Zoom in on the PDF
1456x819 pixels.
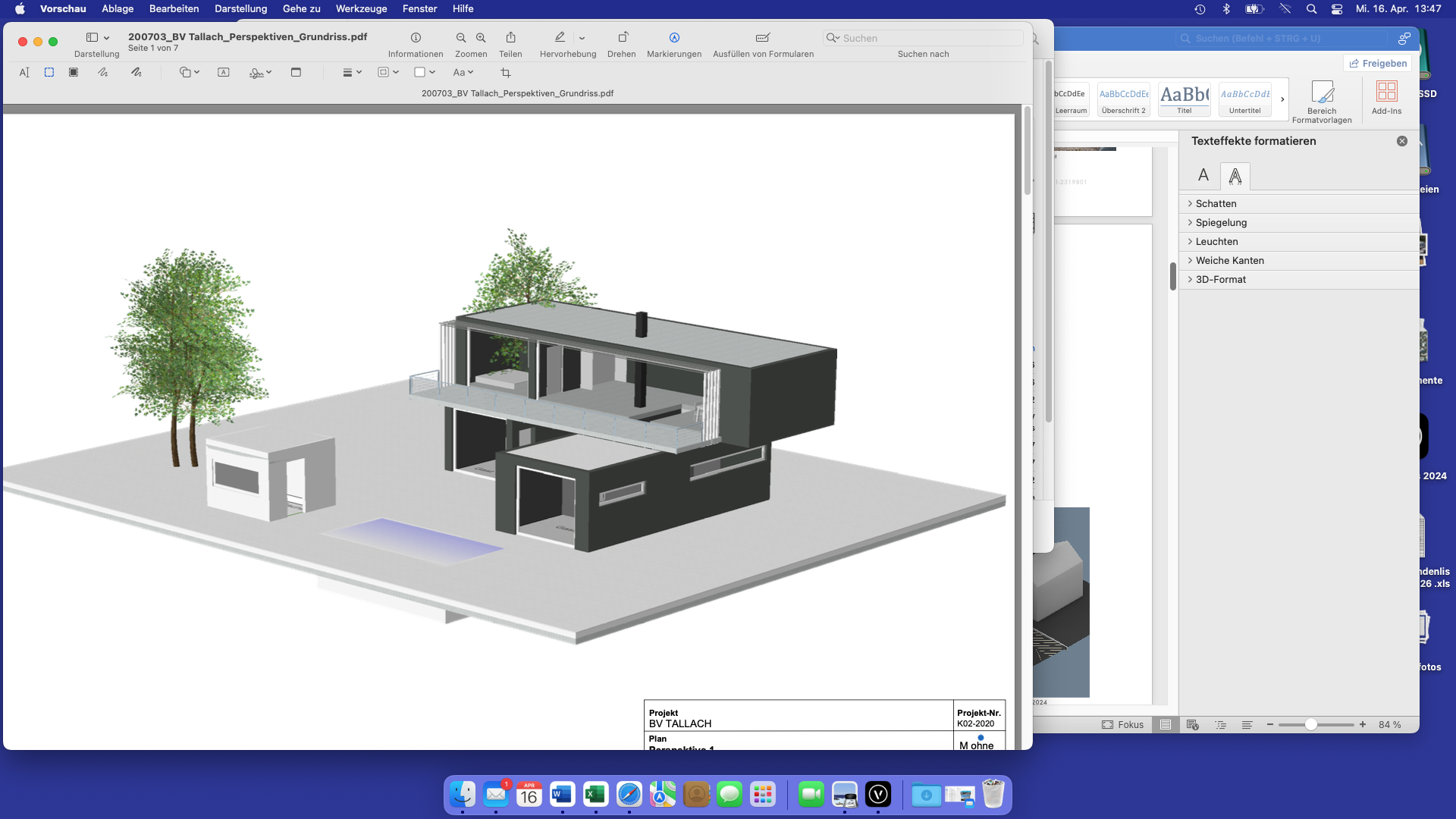(x=481, y=38)
